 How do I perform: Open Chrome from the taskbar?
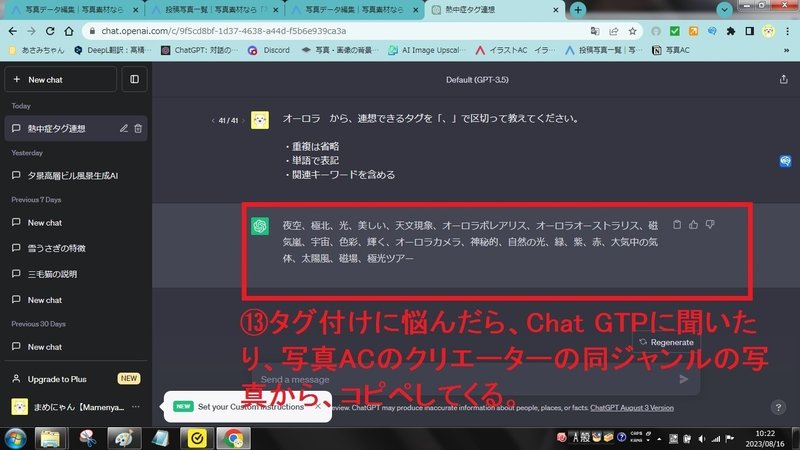point(234,439)
